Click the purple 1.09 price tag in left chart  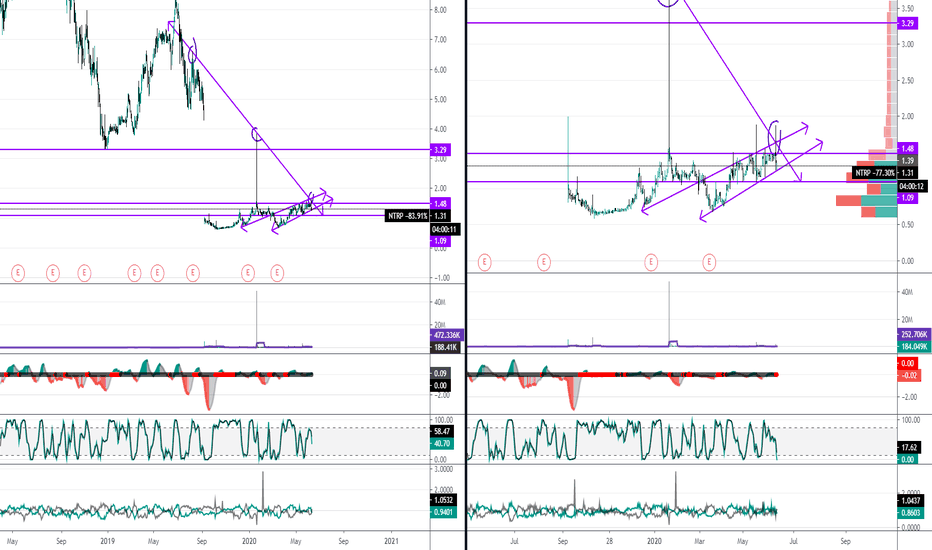pos(440,241)
